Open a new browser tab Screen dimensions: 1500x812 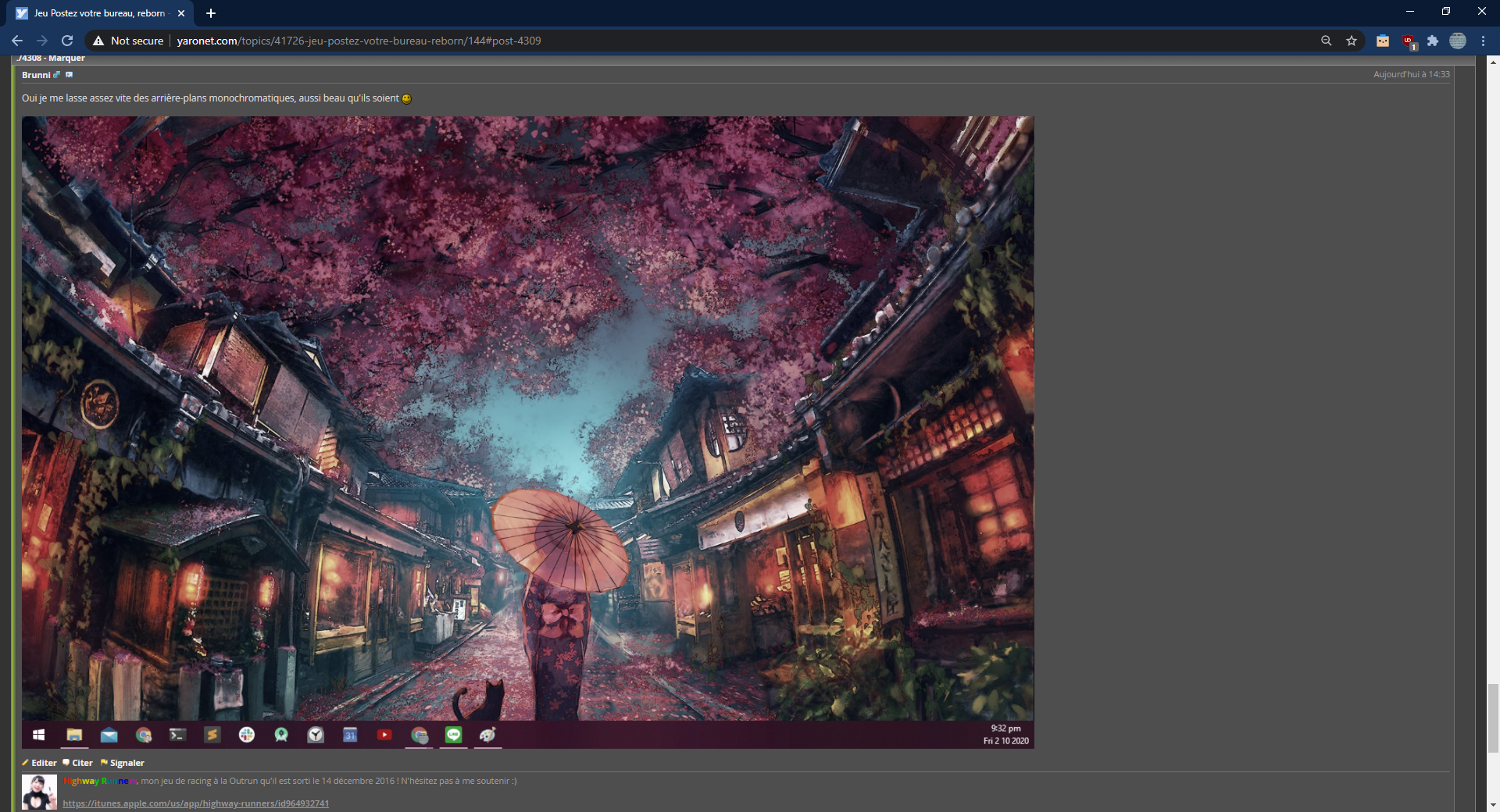[211, 13]
